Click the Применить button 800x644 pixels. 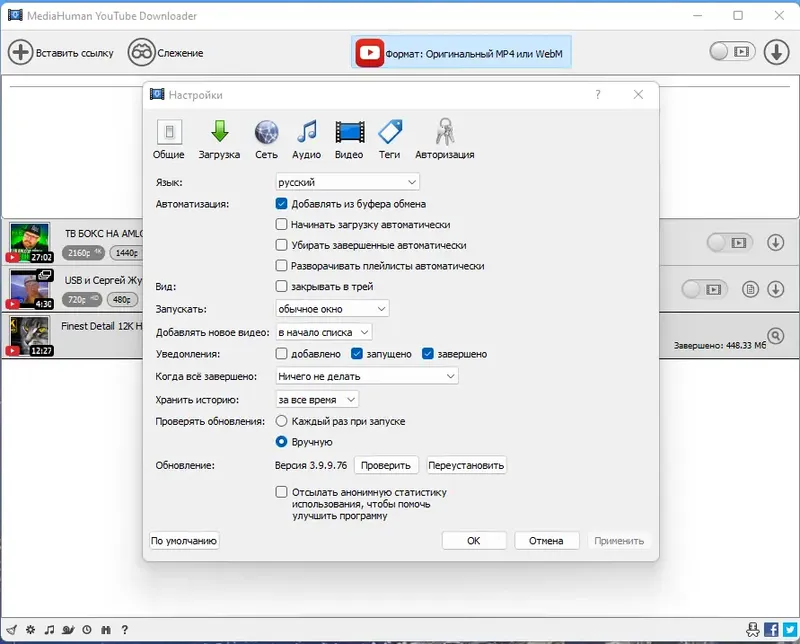619,540
